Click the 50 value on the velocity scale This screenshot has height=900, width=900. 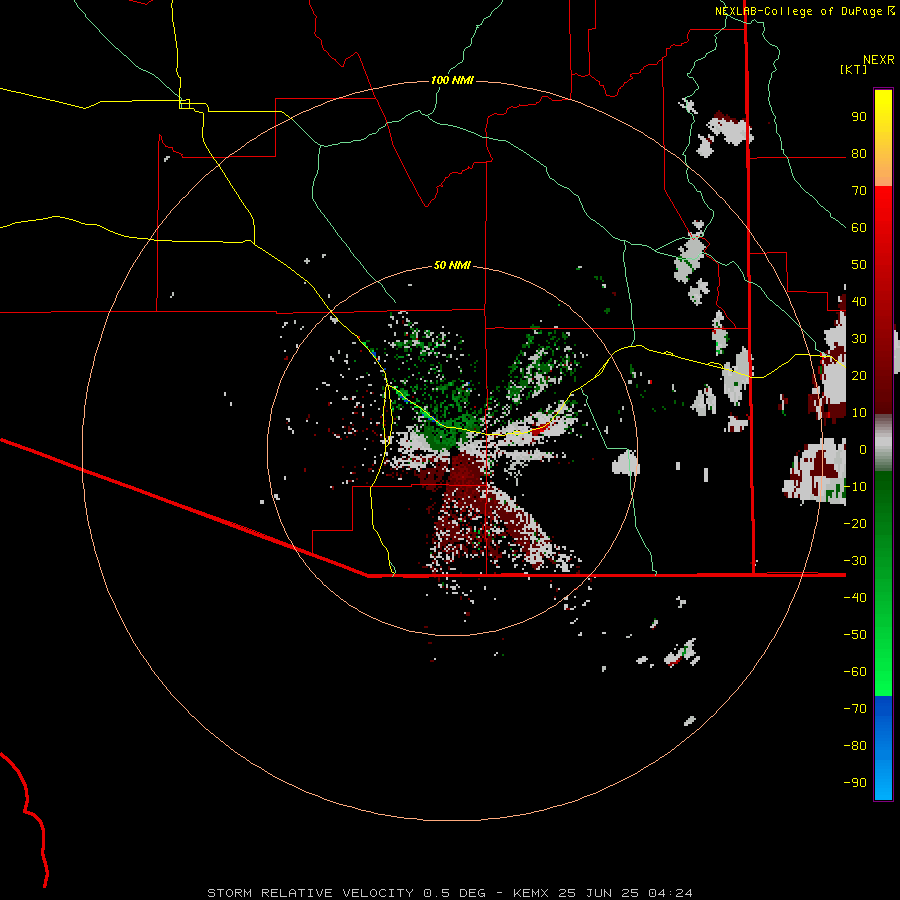pyautogui.click(x=859, y=265)
